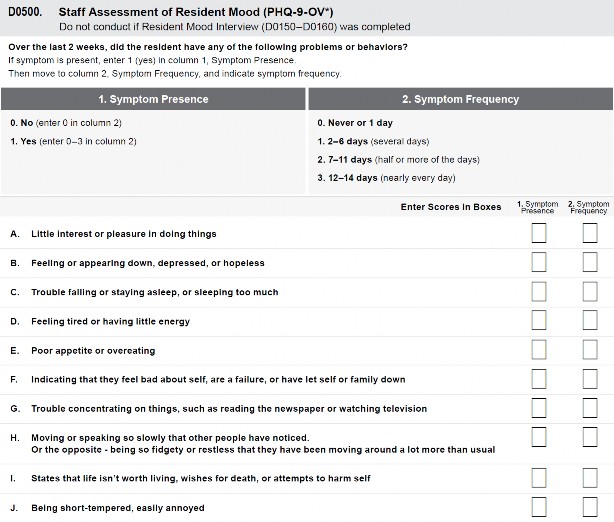This screenshot has width=614, height=522.
Task: Click the 'Staff Assessment of Resident Mood' title
Action: tap(196, 12)
